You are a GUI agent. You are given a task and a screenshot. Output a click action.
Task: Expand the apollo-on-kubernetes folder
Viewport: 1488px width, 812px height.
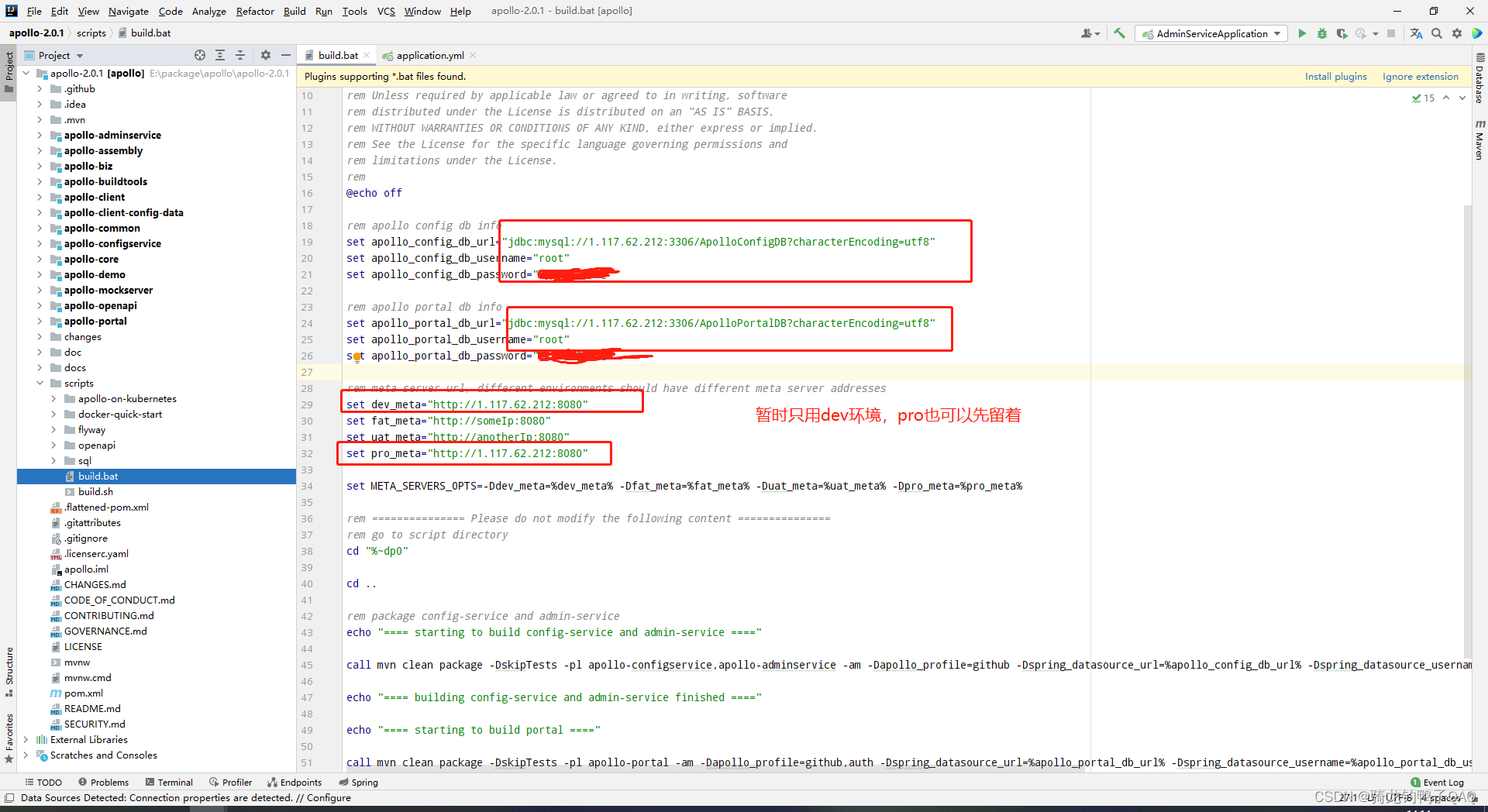pyautogui.click(x=54, y=398)
